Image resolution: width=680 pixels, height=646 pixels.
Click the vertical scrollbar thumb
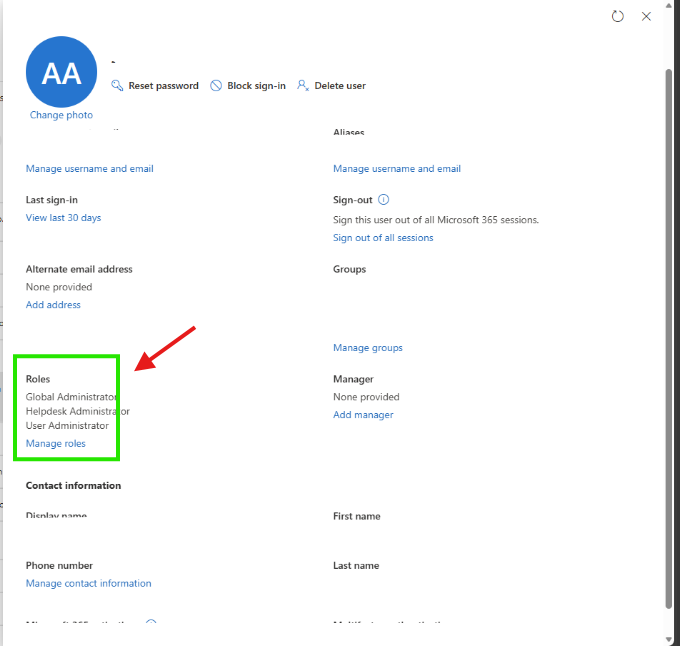coord(669,338)
